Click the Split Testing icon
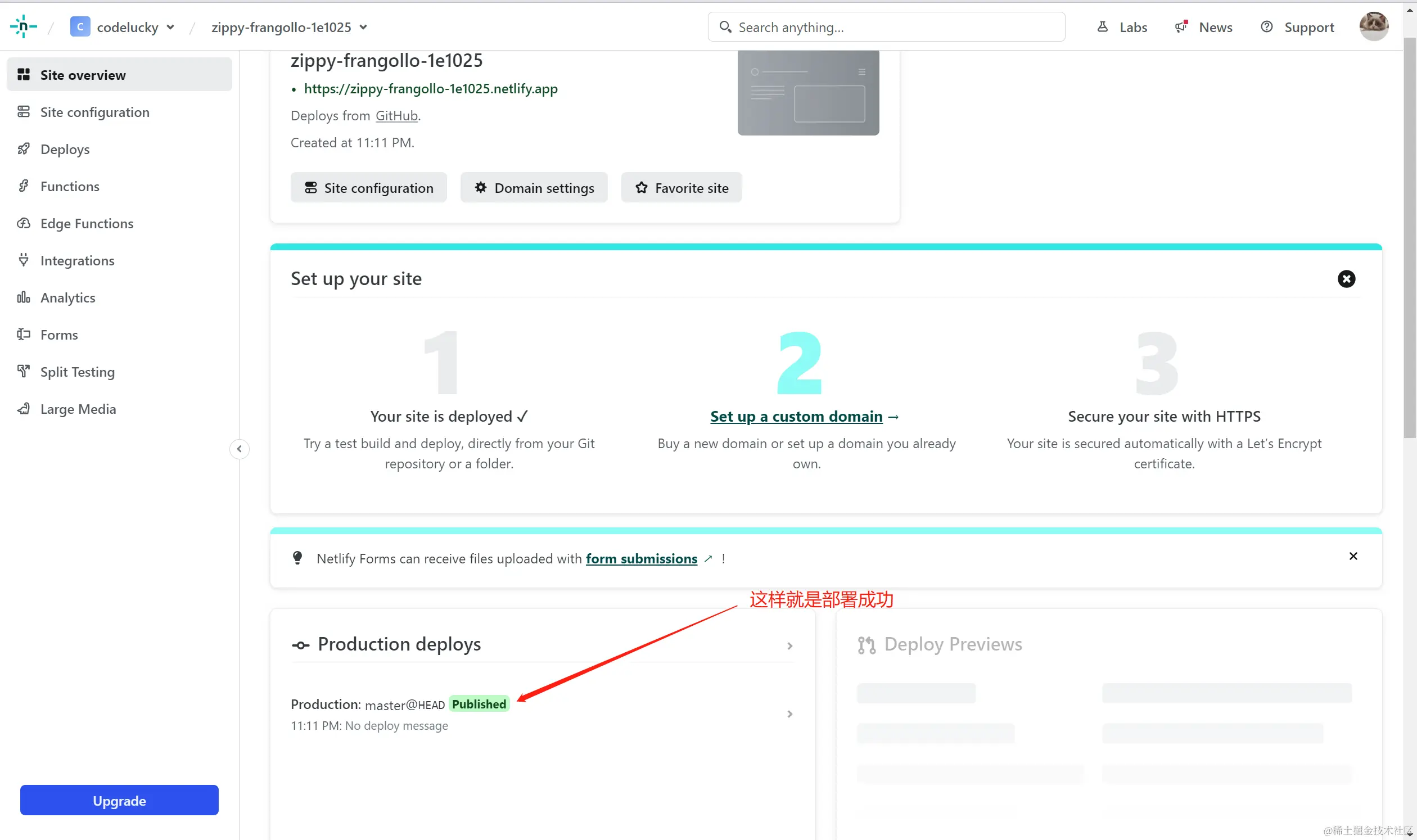Viewport: 1417px width, 840px height. tap(23, 371)
